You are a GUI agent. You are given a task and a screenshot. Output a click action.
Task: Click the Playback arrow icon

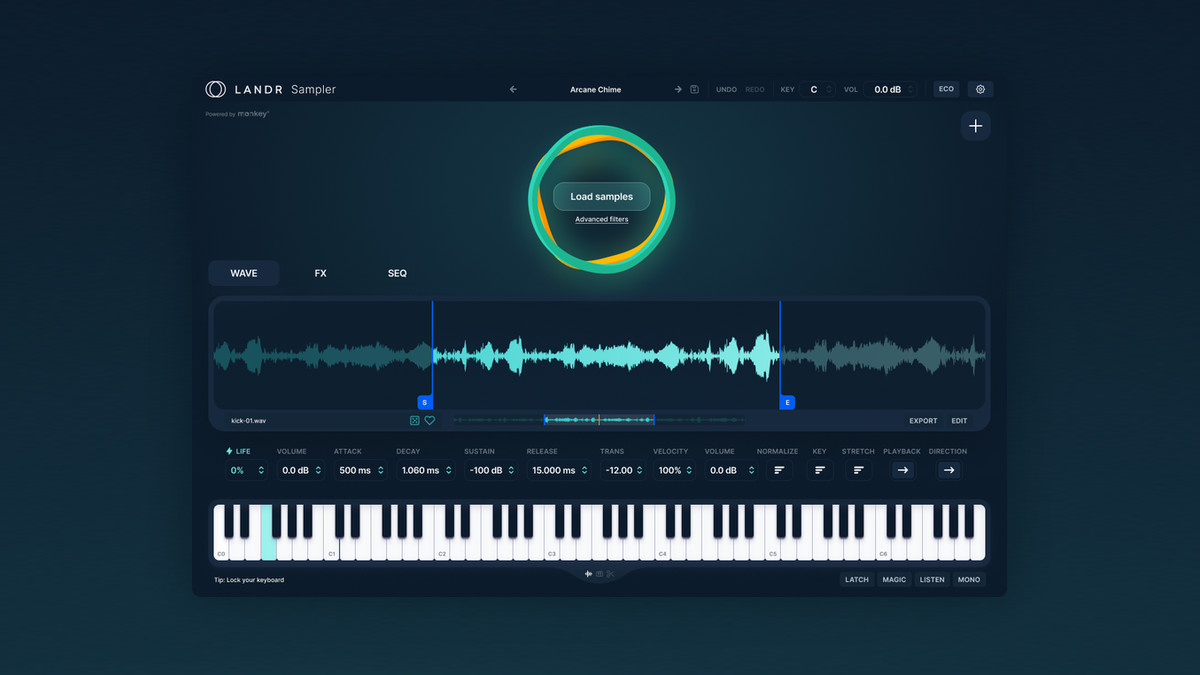coord(902,470)
